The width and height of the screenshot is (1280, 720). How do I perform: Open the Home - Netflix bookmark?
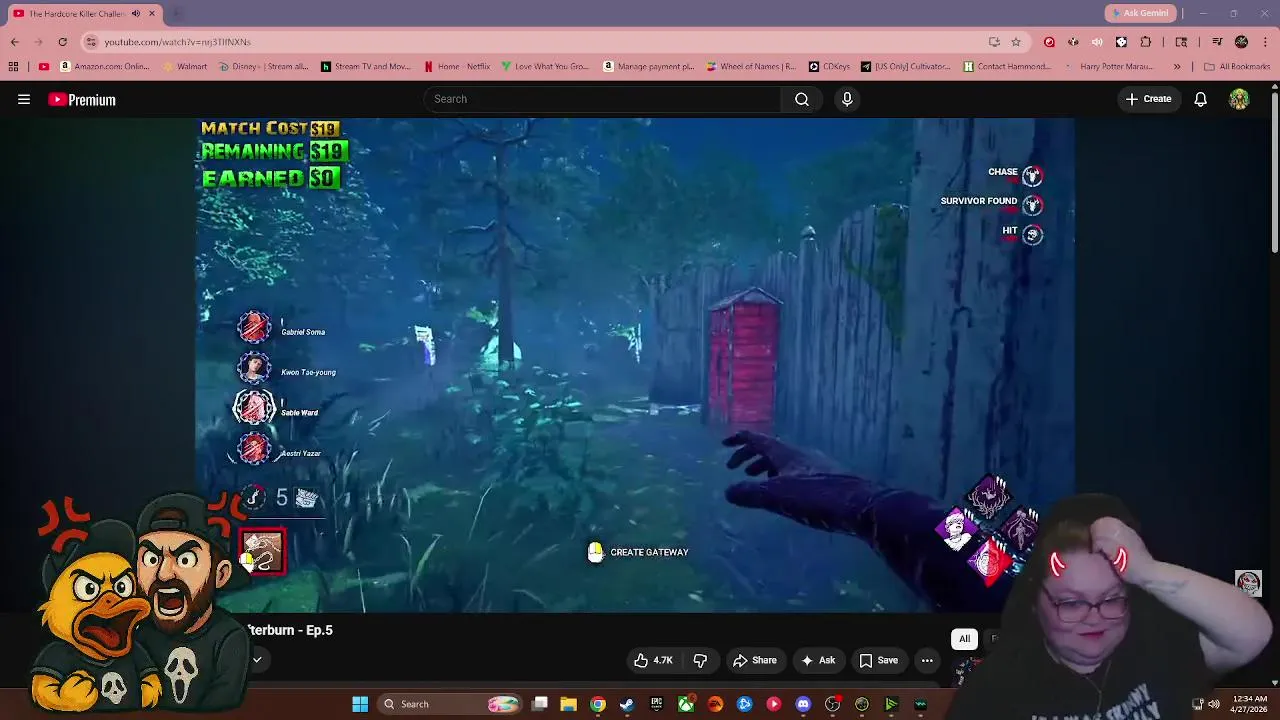[x=457, y=67]
